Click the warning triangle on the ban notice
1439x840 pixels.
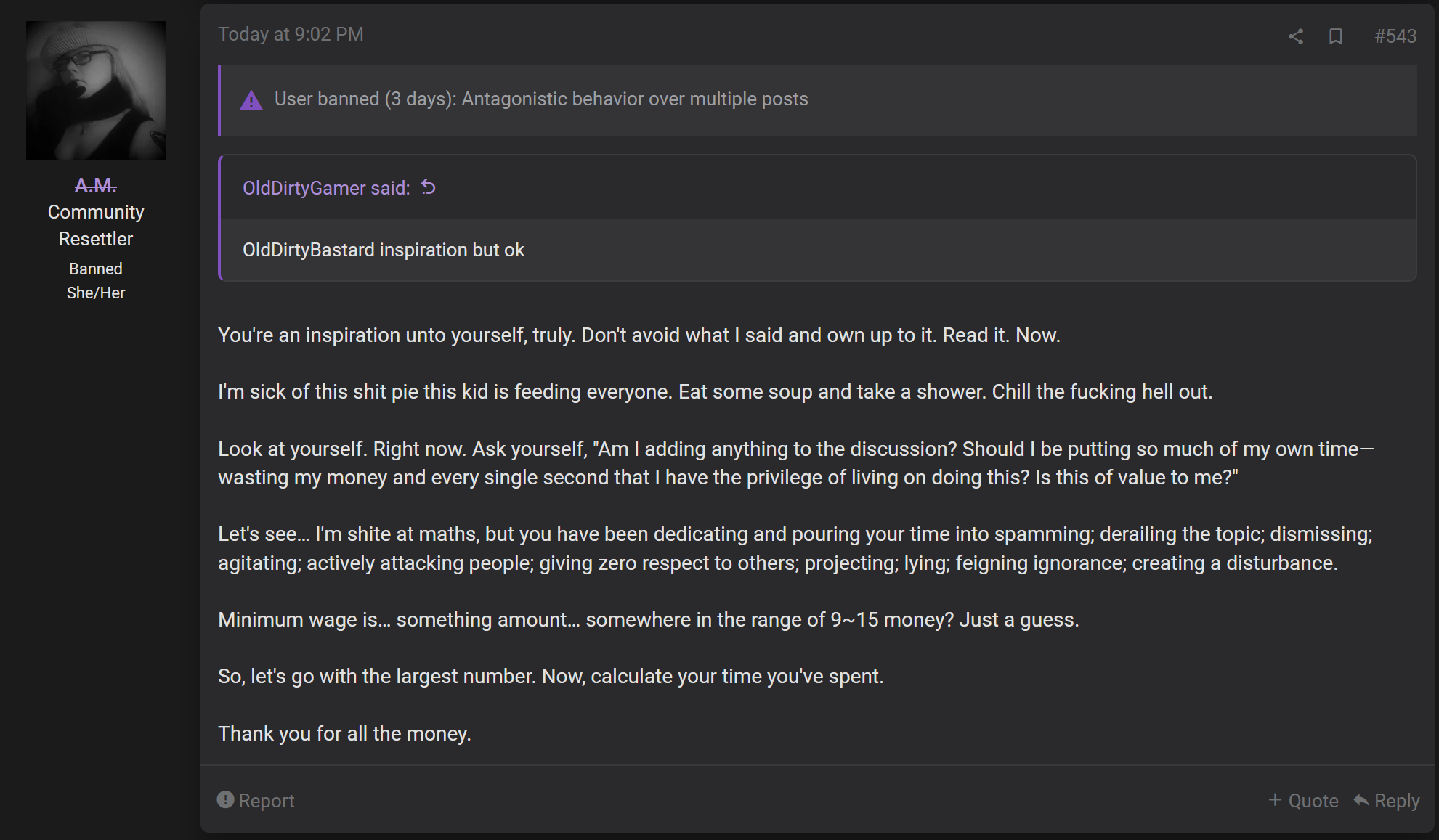point(251,100)
